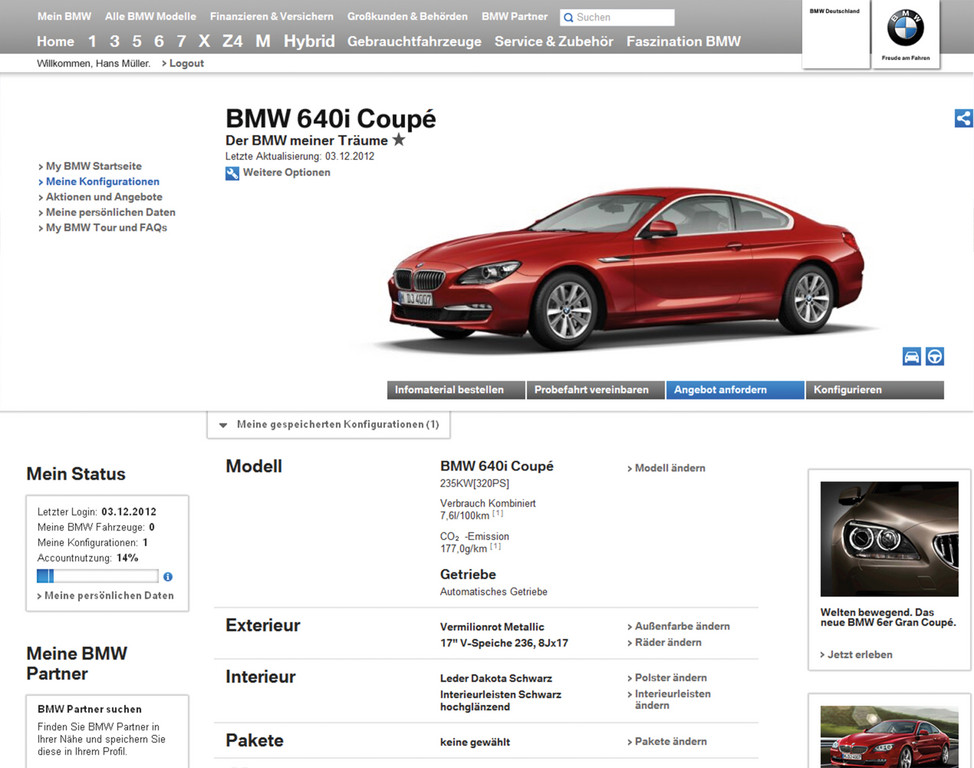Click into the Suchen search field

click(617, 17)
